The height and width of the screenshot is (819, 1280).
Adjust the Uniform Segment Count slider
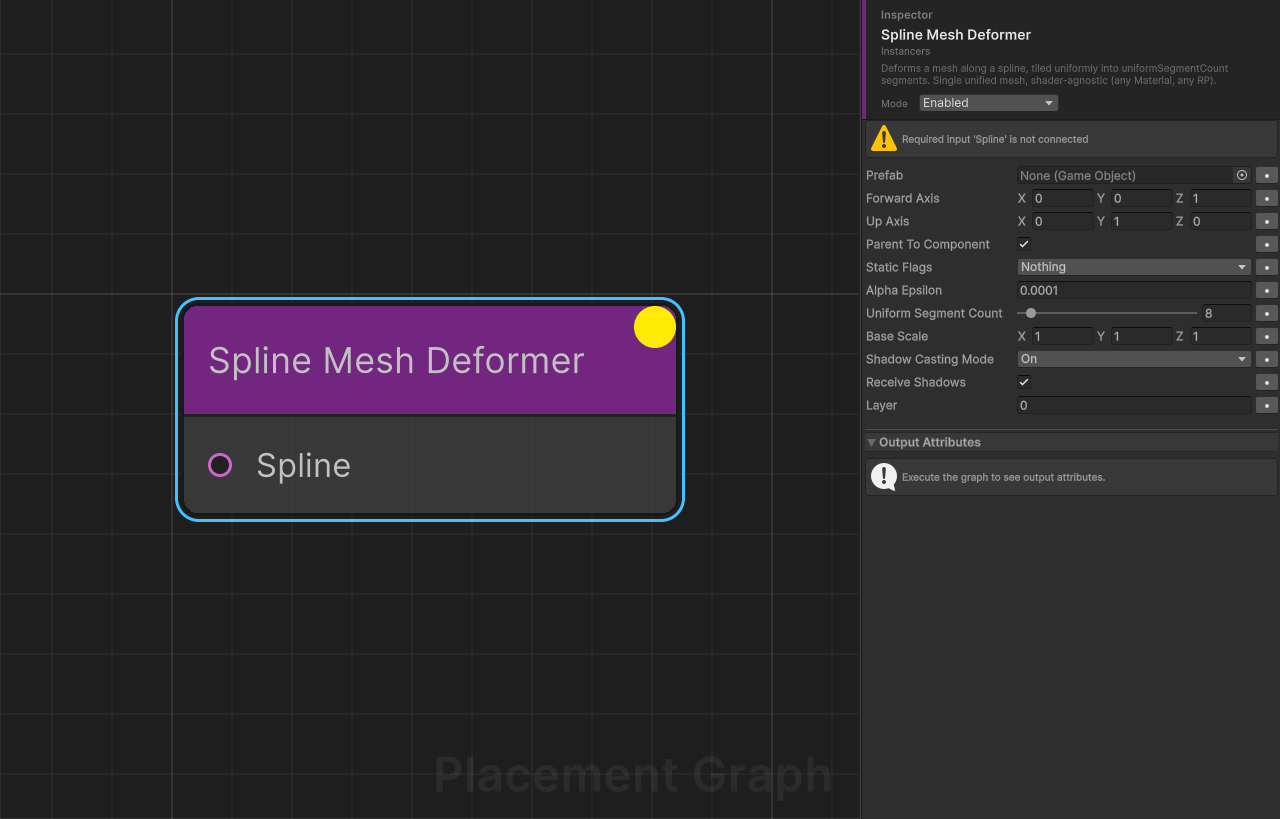1107,313
